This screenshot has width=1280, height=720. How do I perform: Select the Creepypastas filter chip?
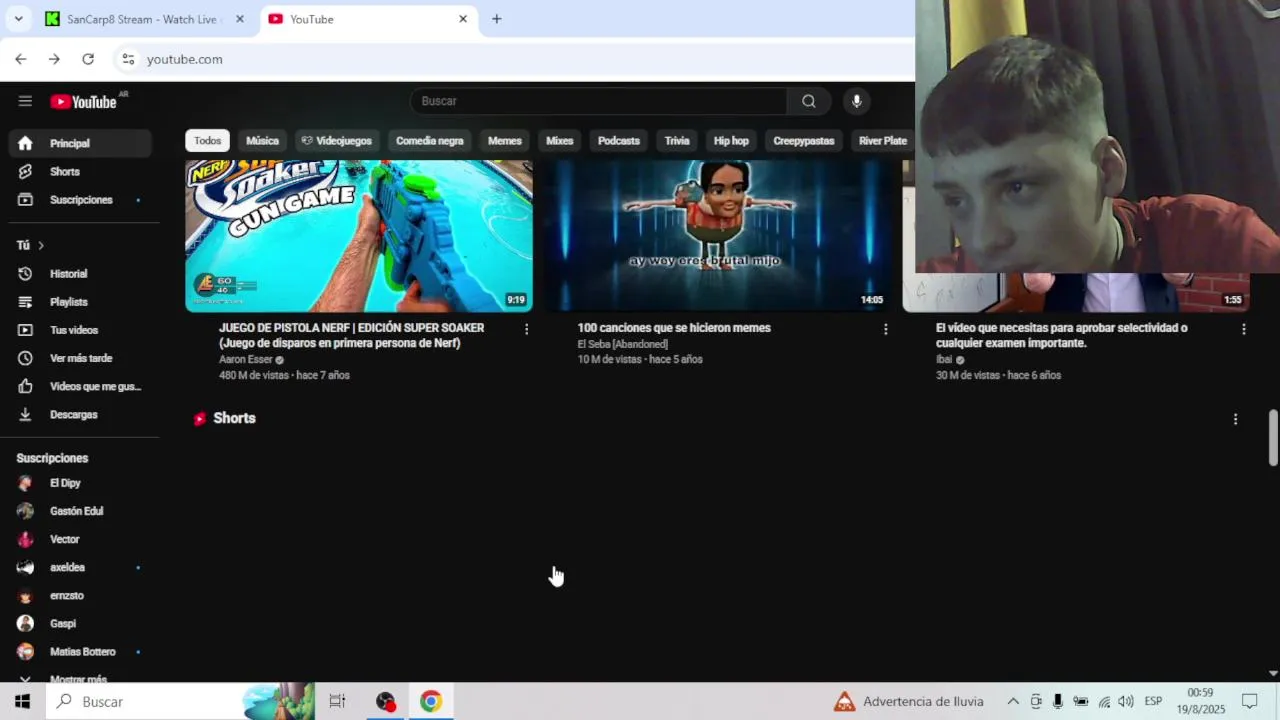(x=804, y=141)
